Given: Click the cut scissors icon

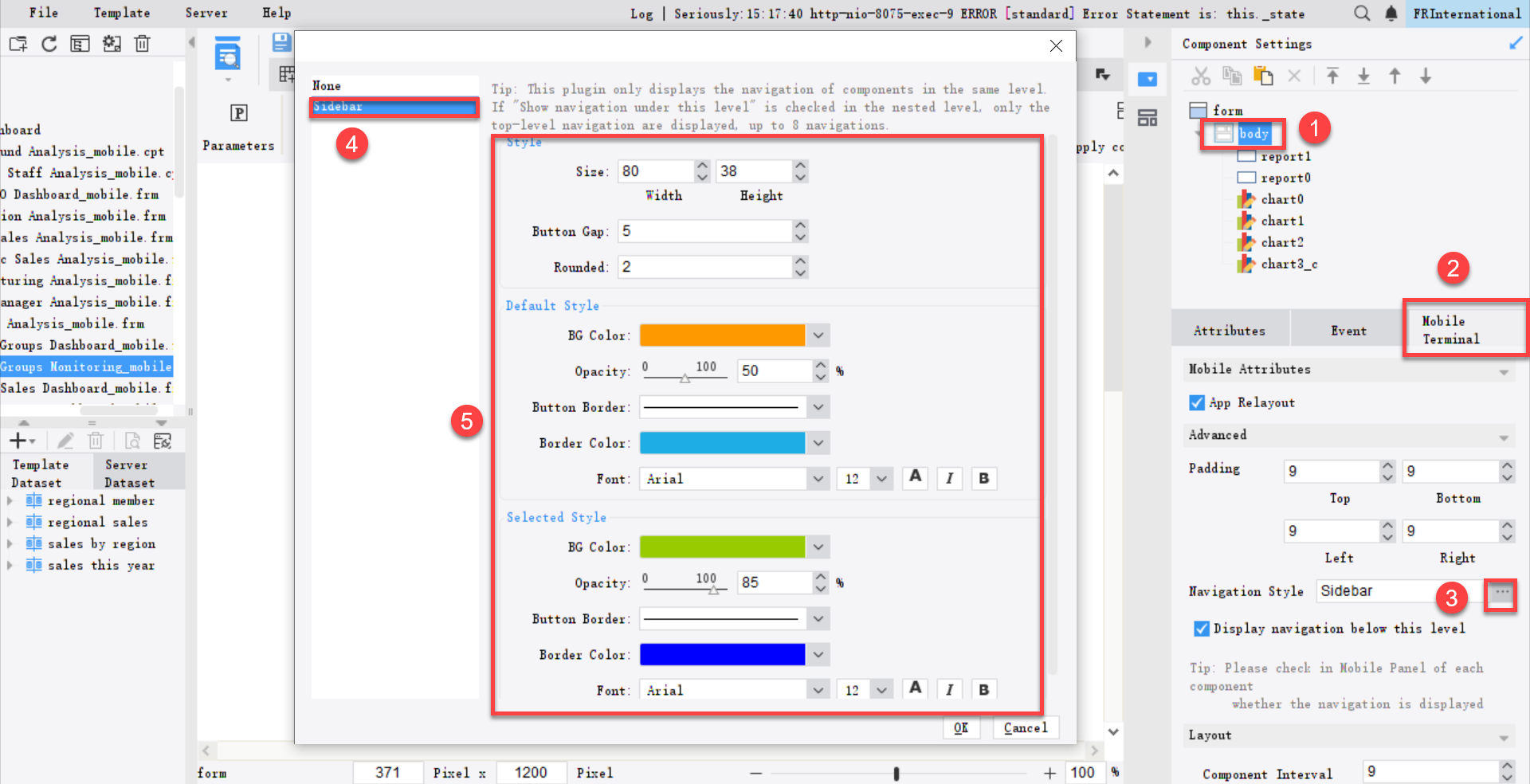Looking at the screenshot, I should [1201, 76].
